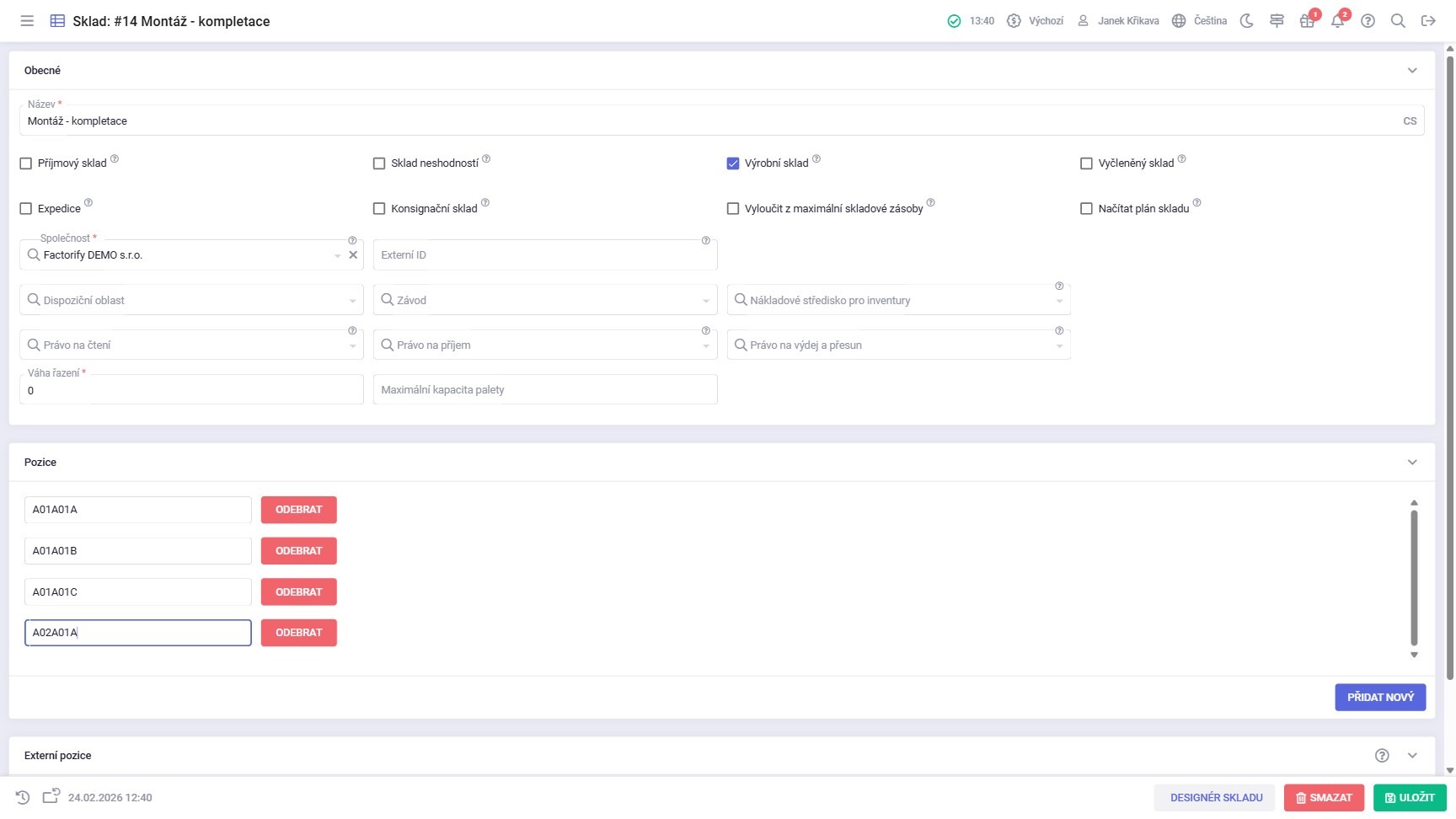
Task: Toggle dark mode moon icon
Action: pos(1247,21)
